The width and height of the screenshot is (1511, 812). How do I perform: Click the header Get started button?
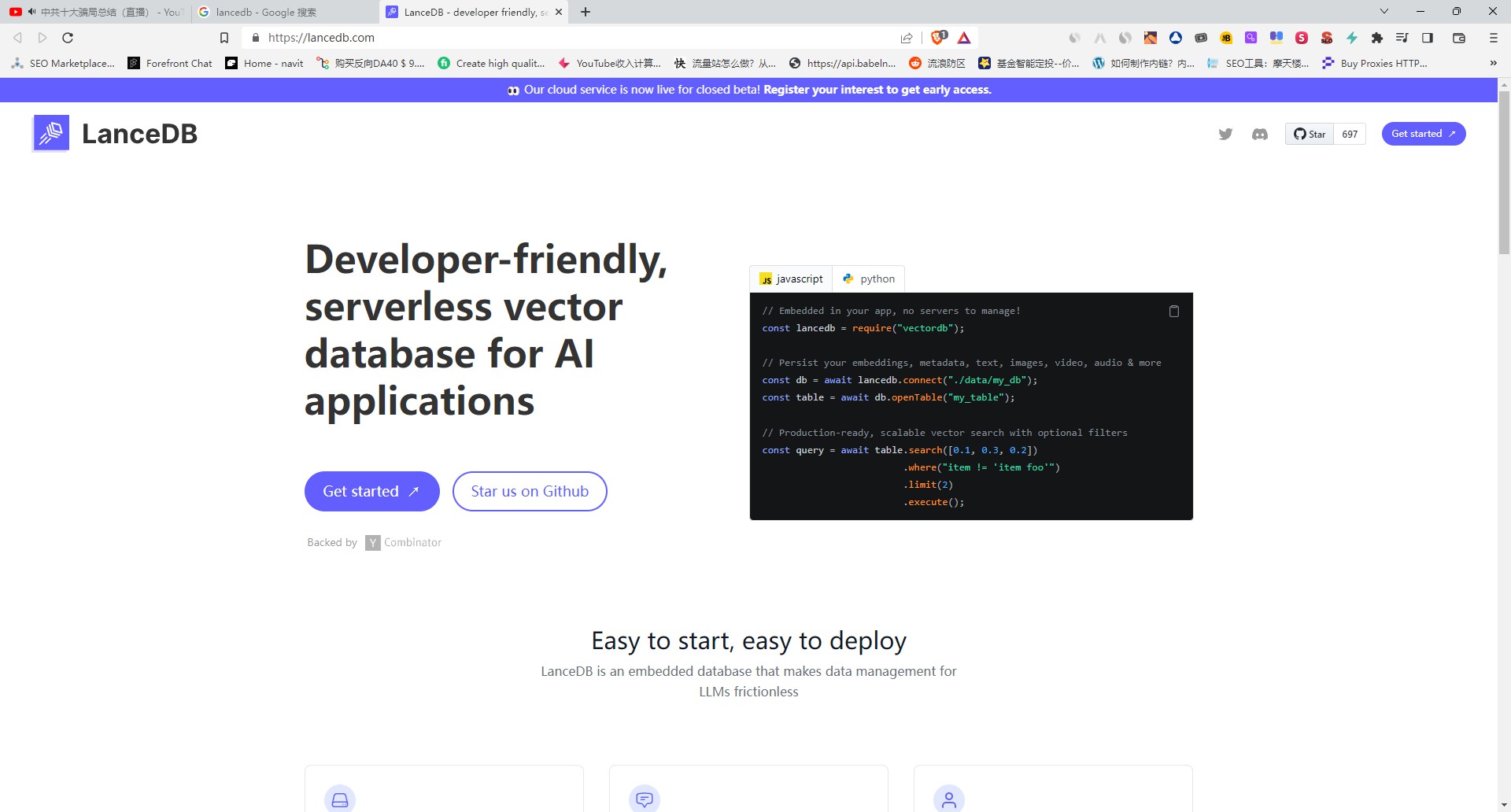coord(1424,134)
